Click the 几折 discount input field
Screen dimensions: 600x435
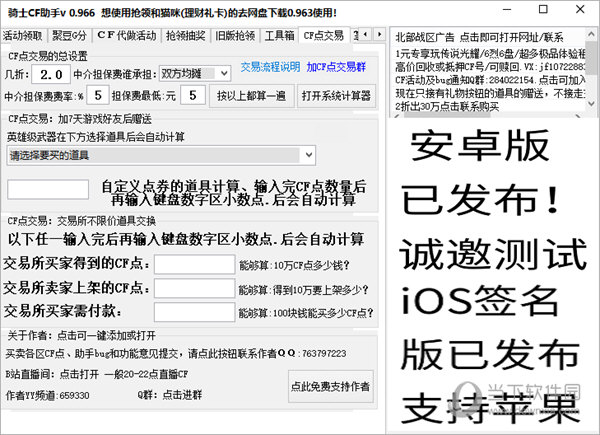point(51,74)
